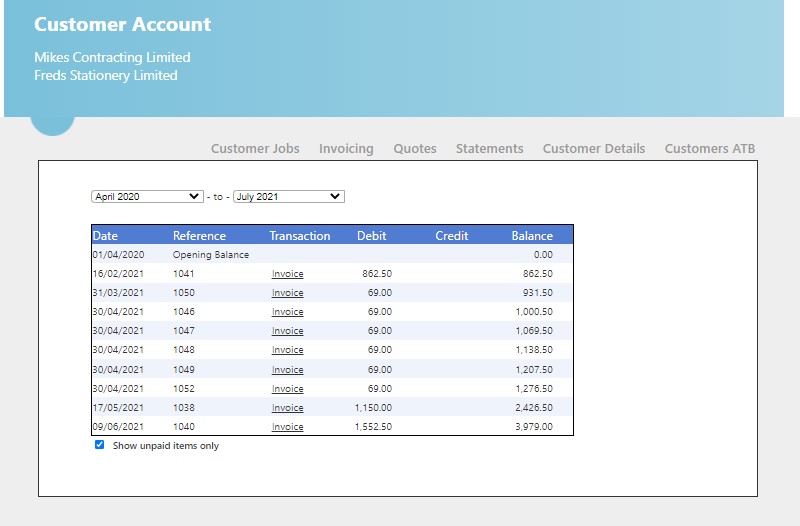Open Invoice link for reference 1048
The image size is (800, 526).
288,350
